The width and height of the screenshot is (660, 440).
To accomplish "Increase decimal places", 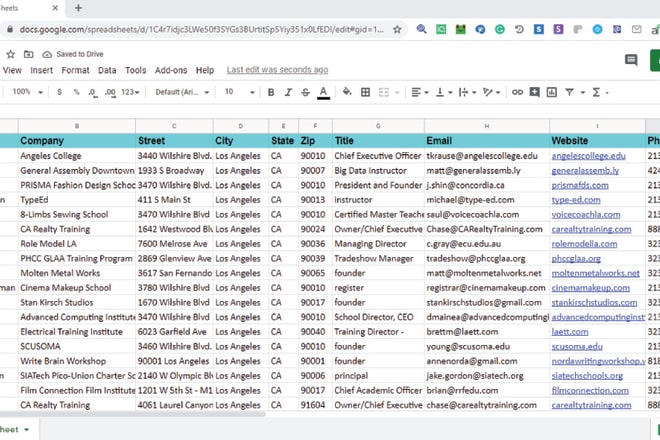I will coord(110,92).
